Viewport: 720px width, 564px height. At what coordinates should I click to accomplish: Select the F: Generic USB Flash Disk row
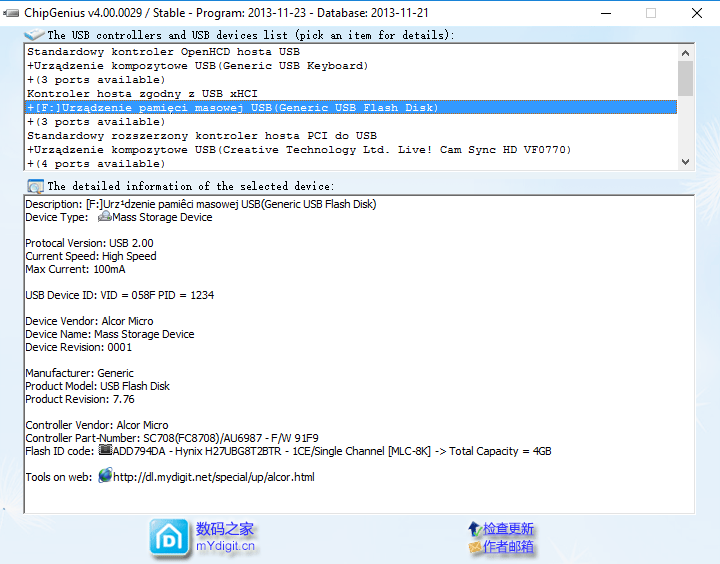pos(351,107)
